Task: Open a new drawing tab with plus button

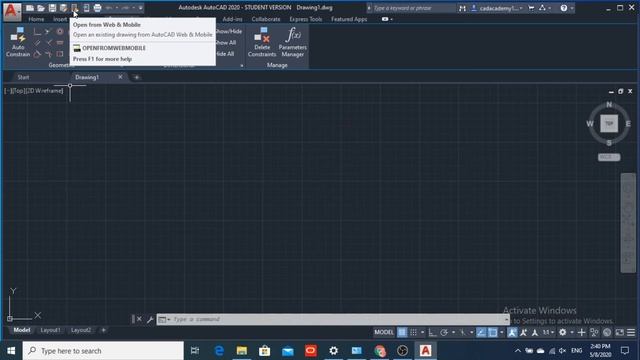Action: pos(137,77)
